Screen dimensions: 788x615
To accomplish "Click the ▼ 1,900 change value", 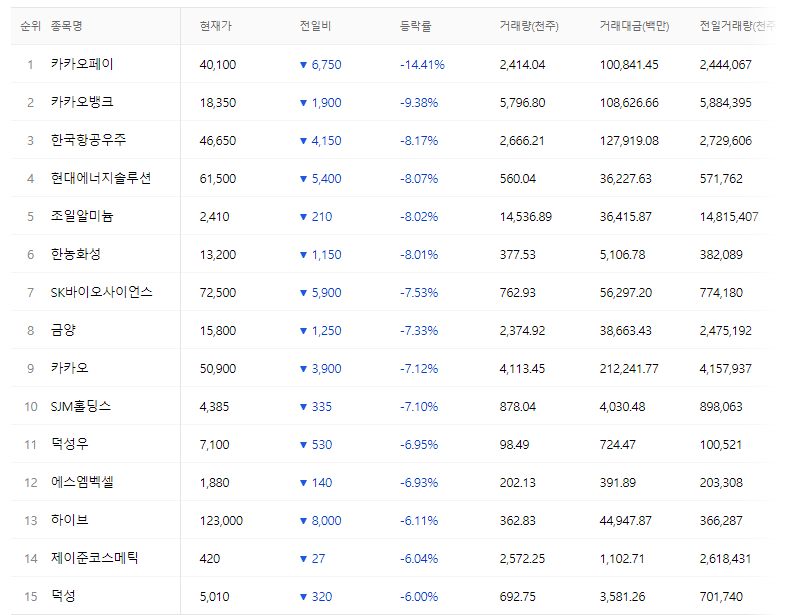I will tap(321, 102).
